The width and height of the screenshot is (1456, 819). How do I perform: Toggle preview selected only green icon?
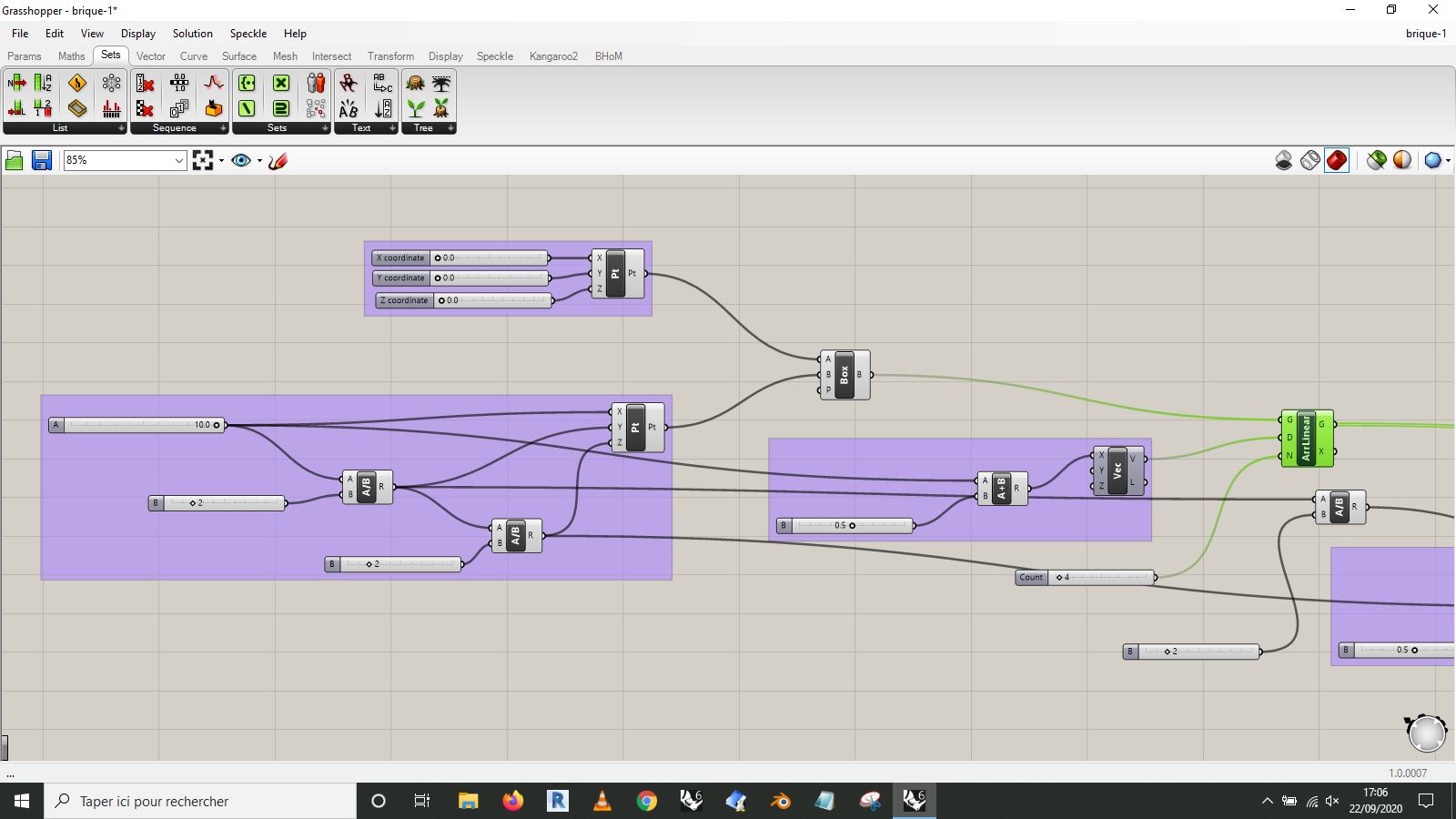click(1376, 160)
